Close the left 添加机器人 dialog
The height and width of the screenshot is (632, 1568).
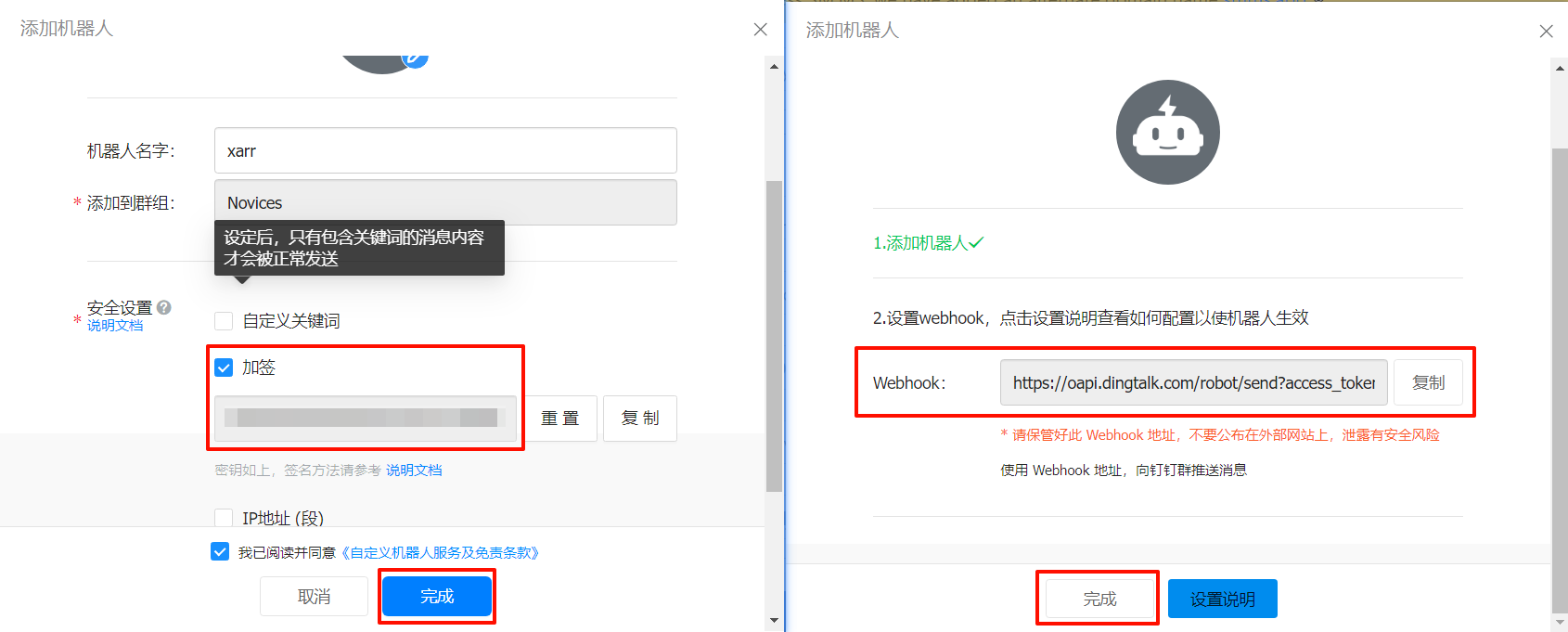click(760, 30)
